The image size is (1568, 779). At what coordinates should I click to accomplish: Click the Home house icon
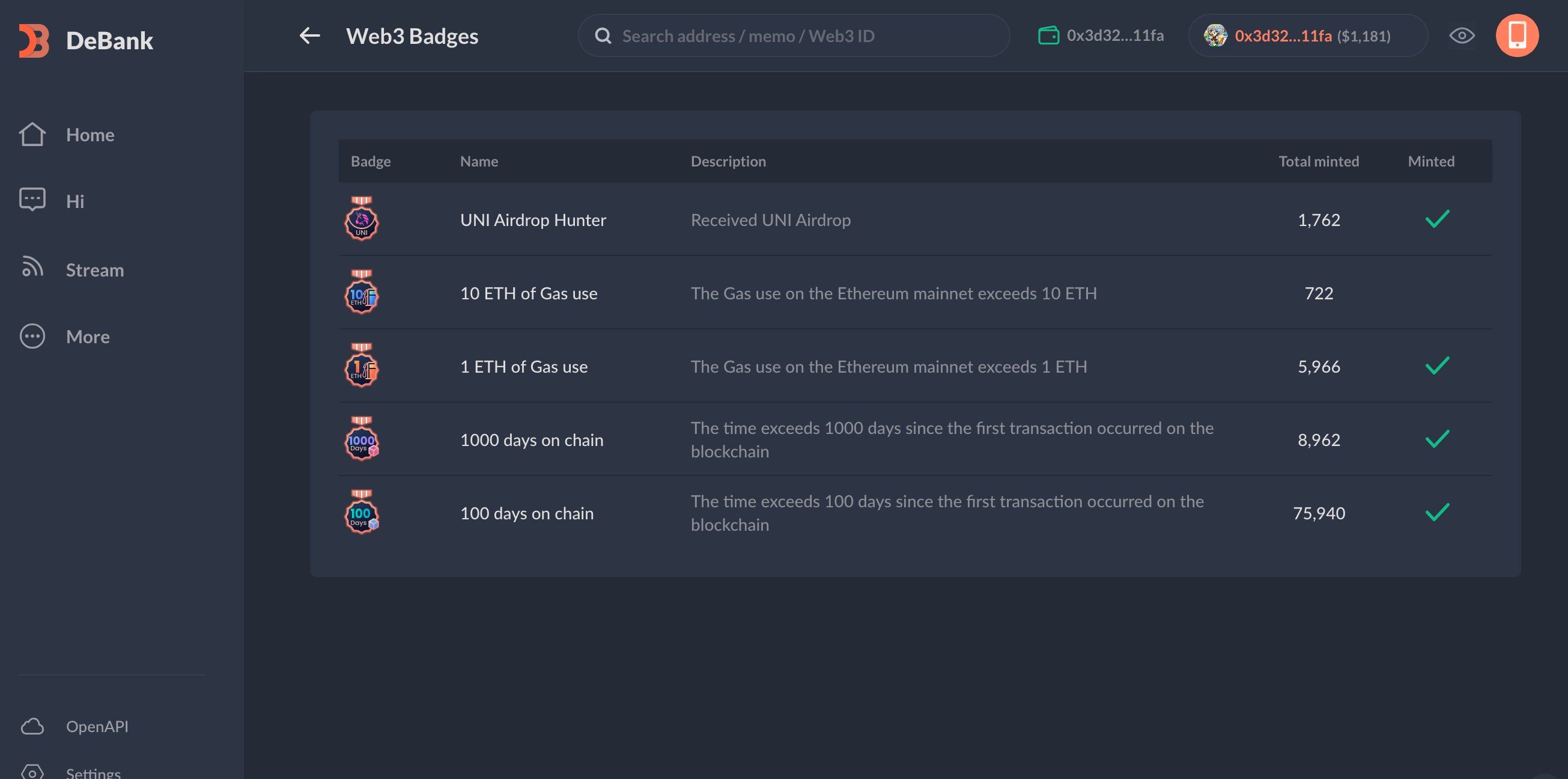[32, 135]
